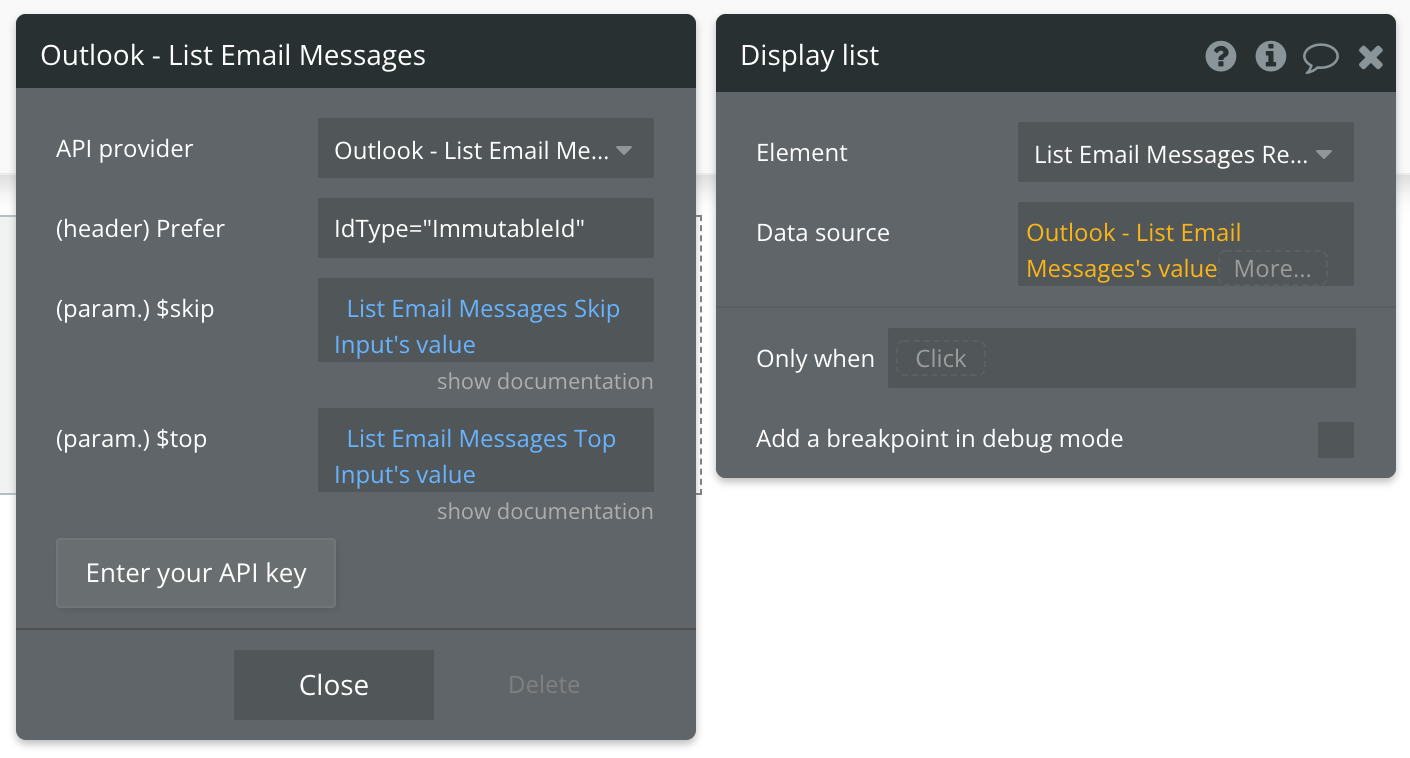
Task: Open the Element dropdown in Display list
Action: coord(1186,152)
